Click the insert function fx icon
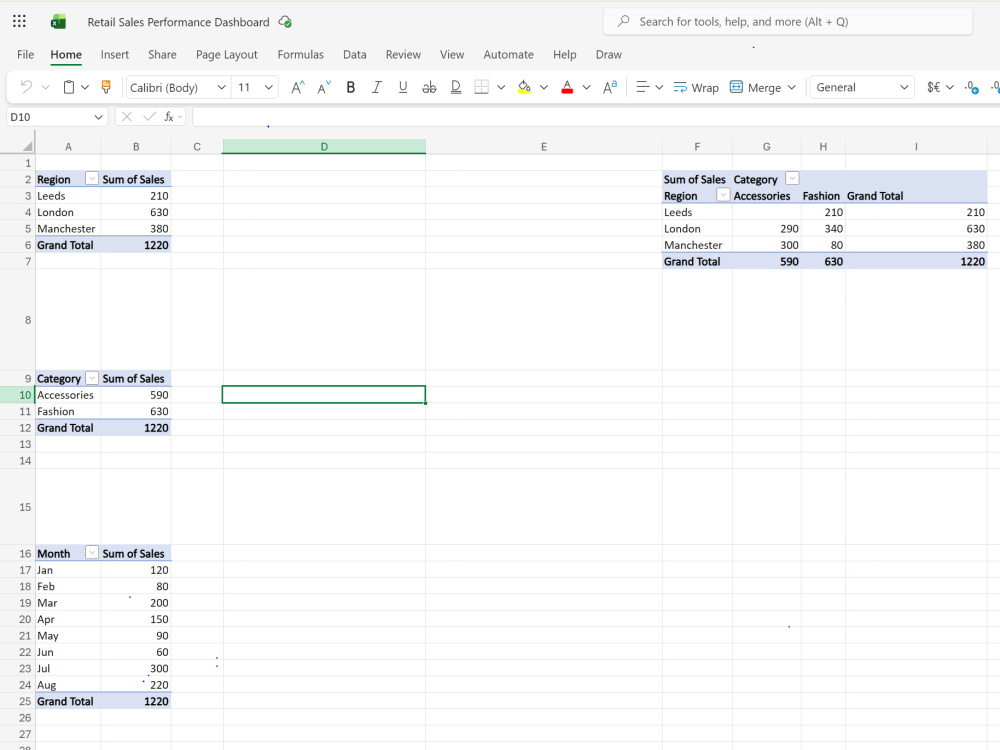This screenshot has width=1000, height=750. [x=169, y=117]
